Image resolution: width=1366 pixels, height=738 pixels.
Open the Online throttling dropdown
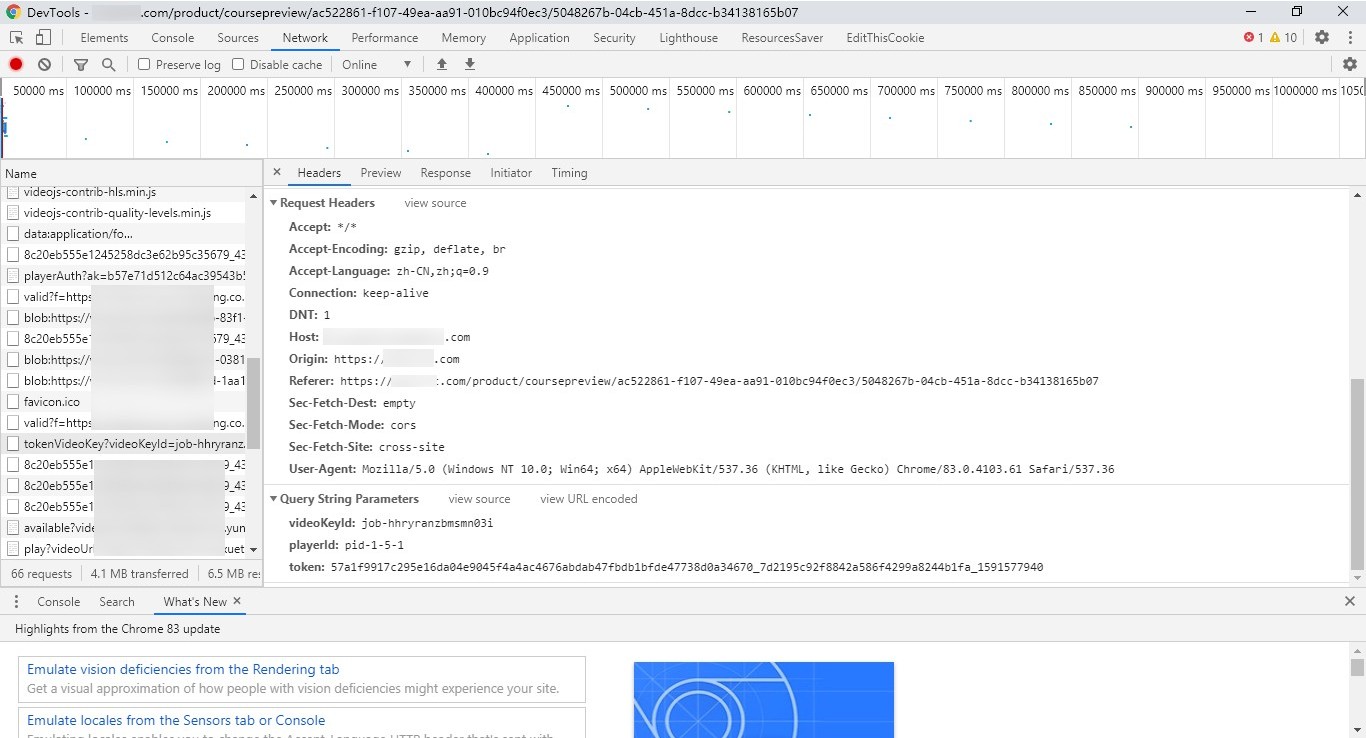(x=377, y=64)
